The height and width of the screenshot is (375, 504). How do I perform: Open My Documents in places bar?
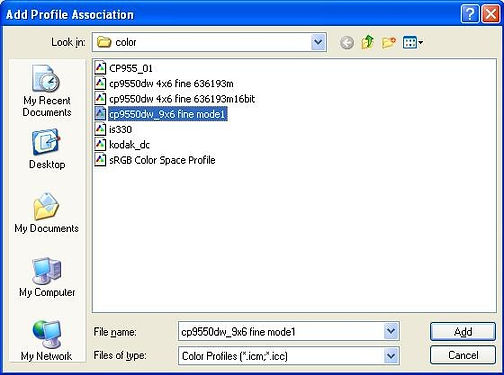click(47, 213)
